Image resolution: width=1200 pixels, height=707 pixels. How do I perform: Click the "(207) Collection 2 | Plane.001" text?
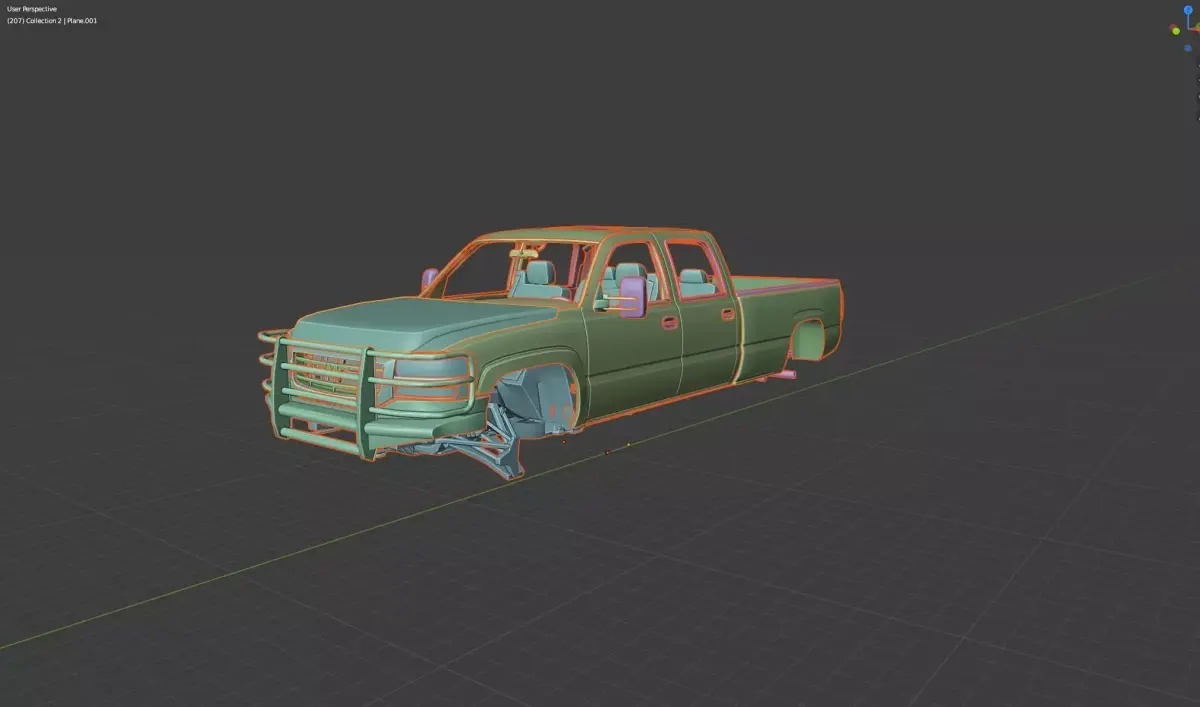pos(52,20)
